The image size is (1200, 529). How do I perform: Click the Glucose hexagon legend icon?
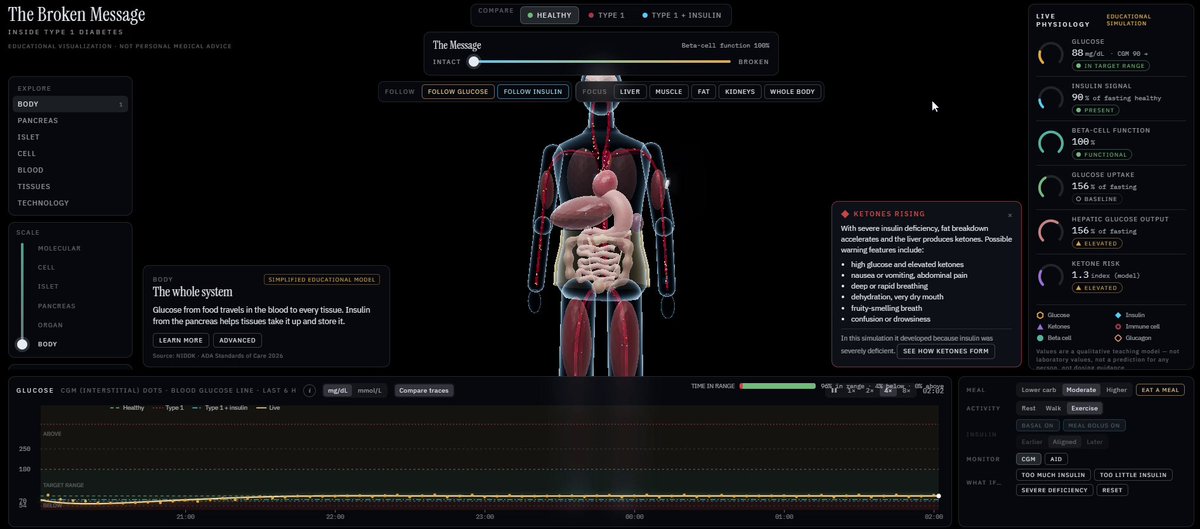pyautogui.click(x=1041, y=314)
